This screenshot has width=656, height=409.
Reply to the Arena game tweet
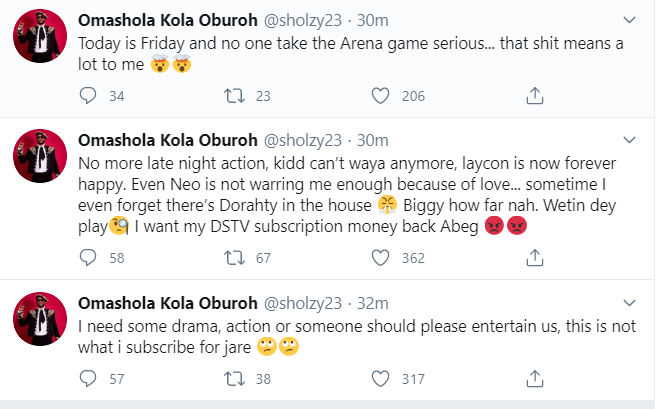tap(88, 96)
